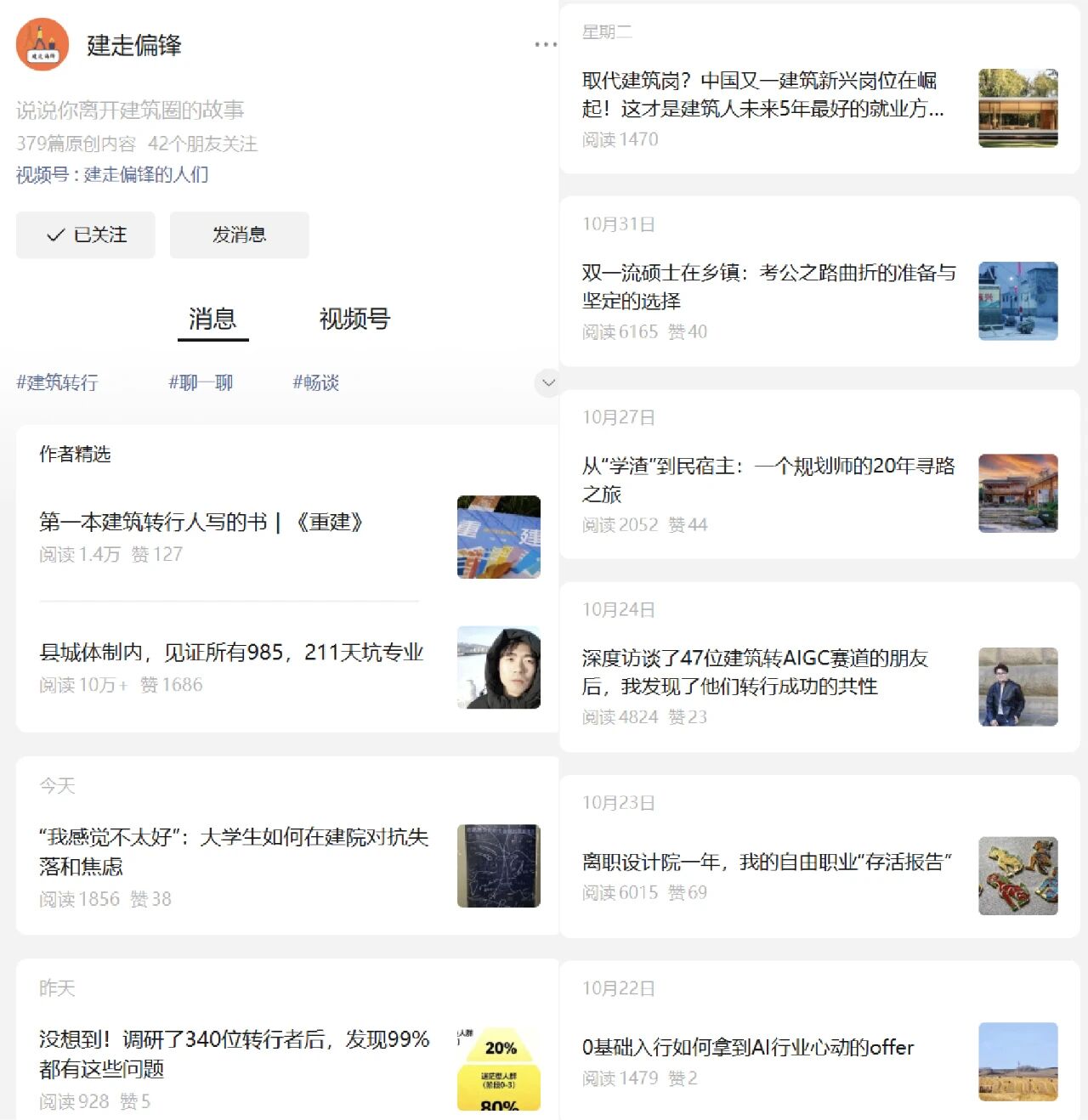
Task: Click the yellow 20% chart thumbnail
Action: click(x=499, y=1069)
